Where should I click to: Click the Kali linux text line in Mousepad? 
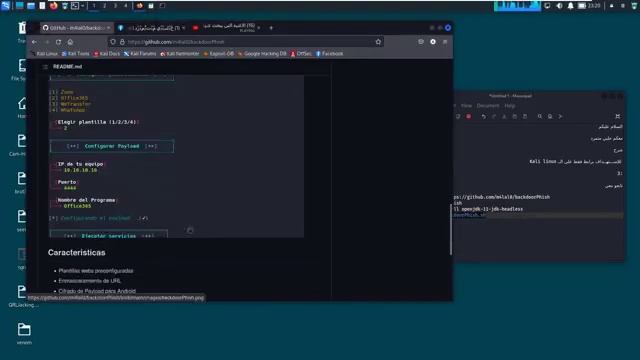point(575,162)
